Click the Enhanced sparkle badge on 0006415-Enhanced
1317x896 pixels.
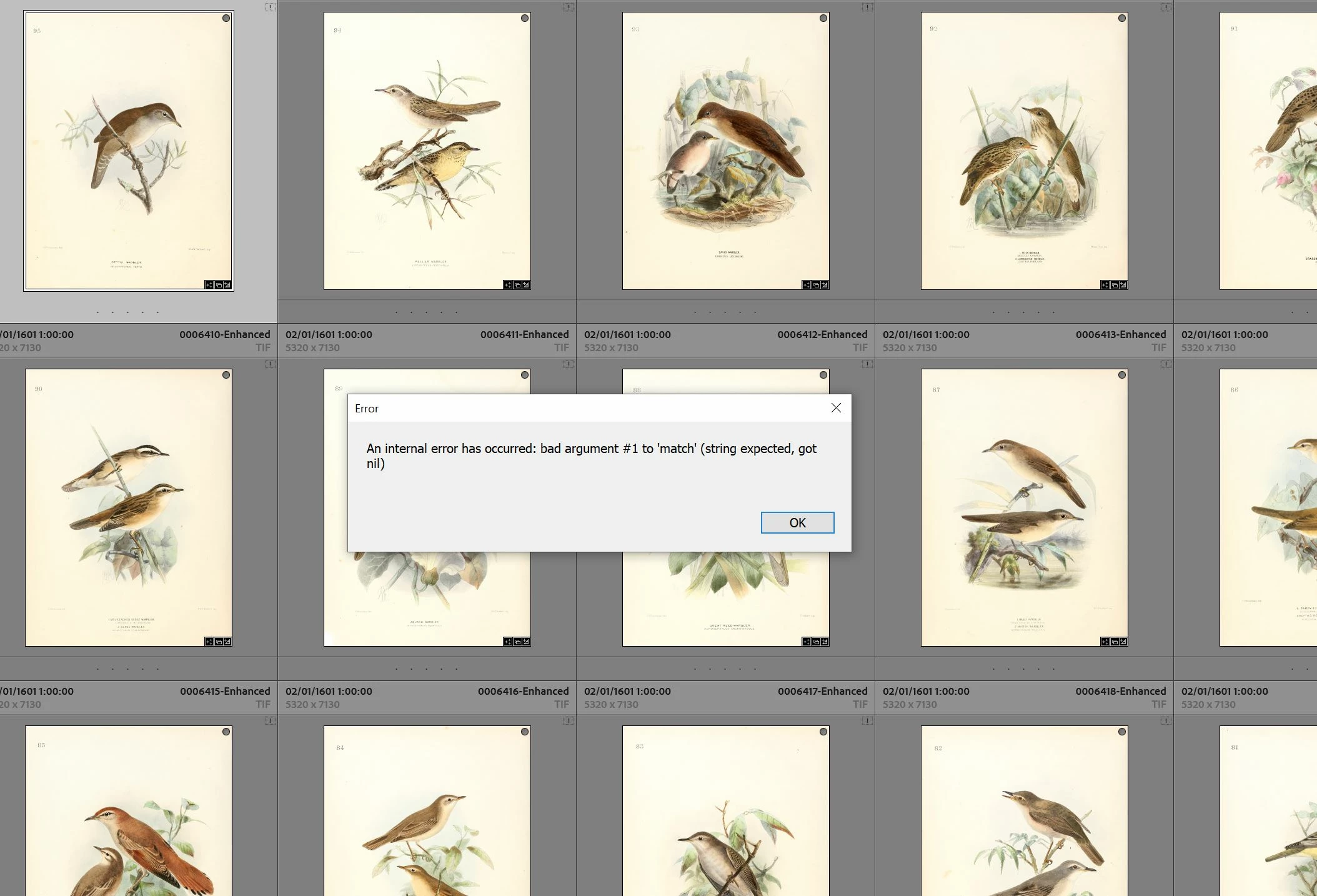pyautogui.click(x=209, y=642)
